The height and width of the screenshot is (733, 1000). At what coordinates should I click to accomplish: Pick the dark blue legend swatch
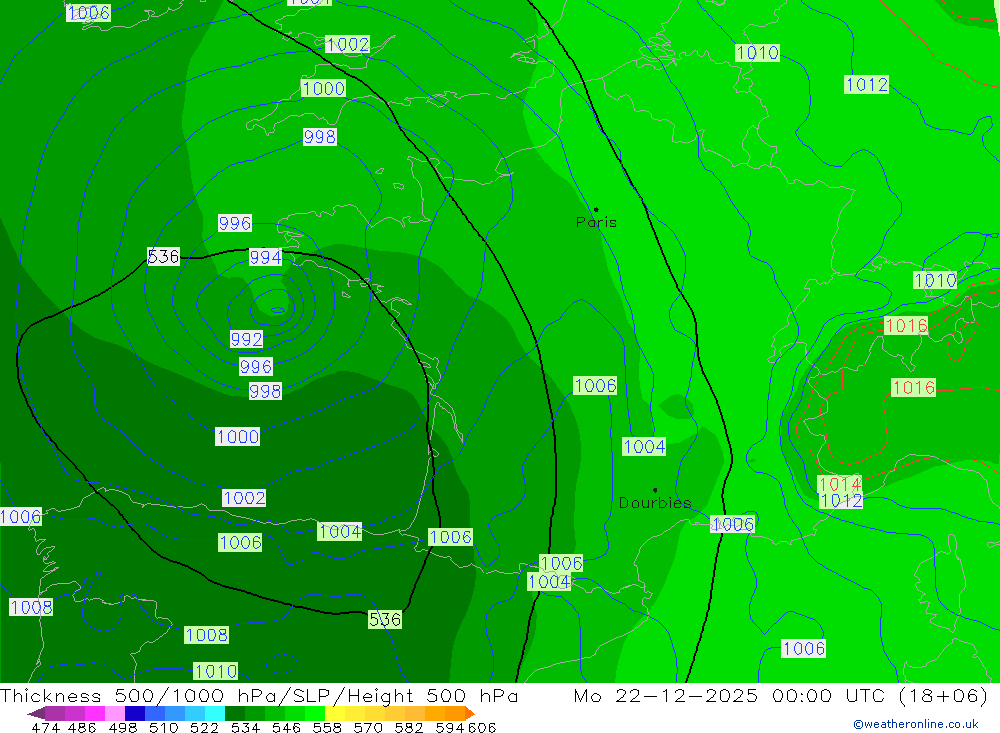click(135, 713)
